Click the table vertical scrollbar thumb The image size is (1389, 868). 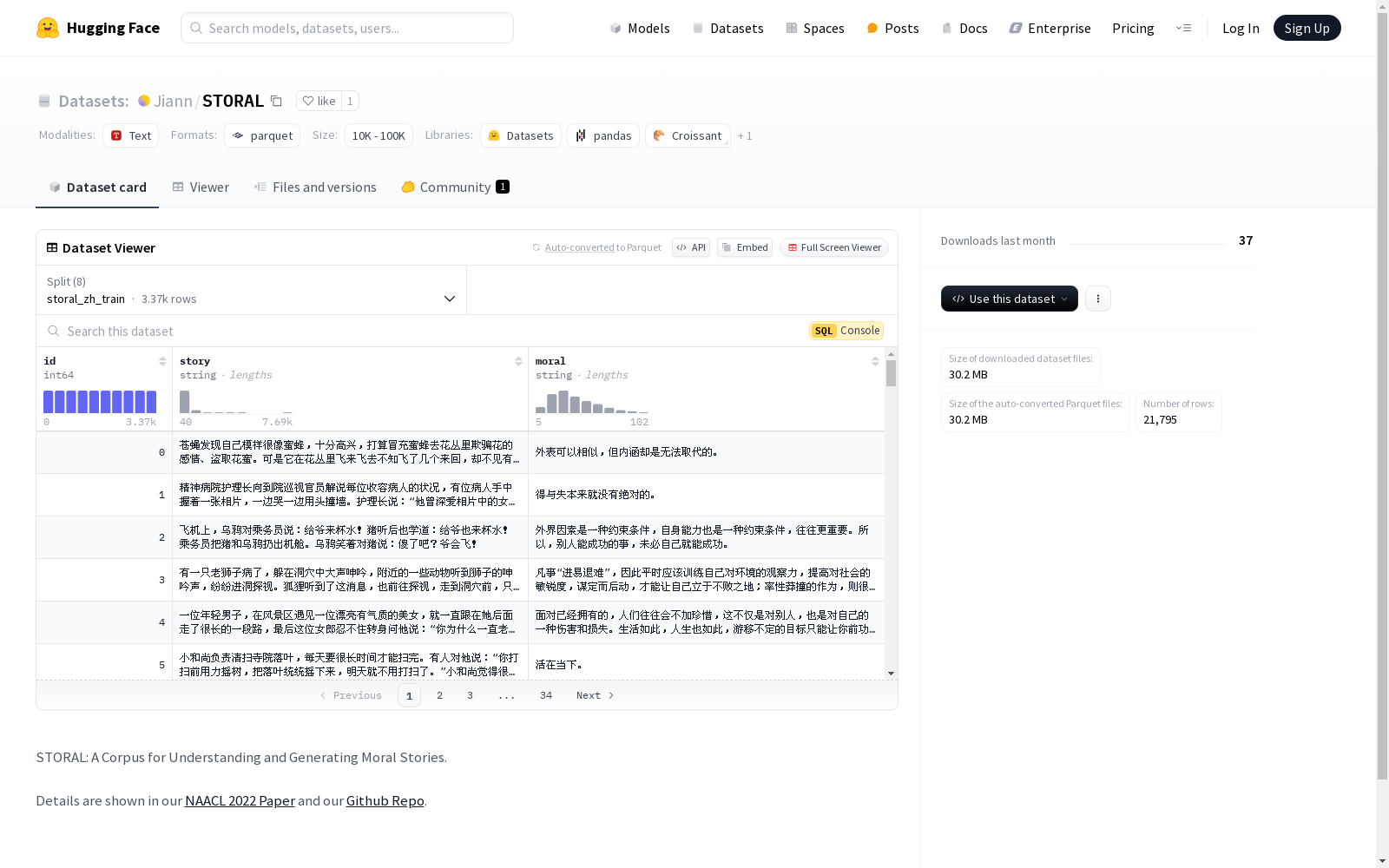click(x=891, y=373)
